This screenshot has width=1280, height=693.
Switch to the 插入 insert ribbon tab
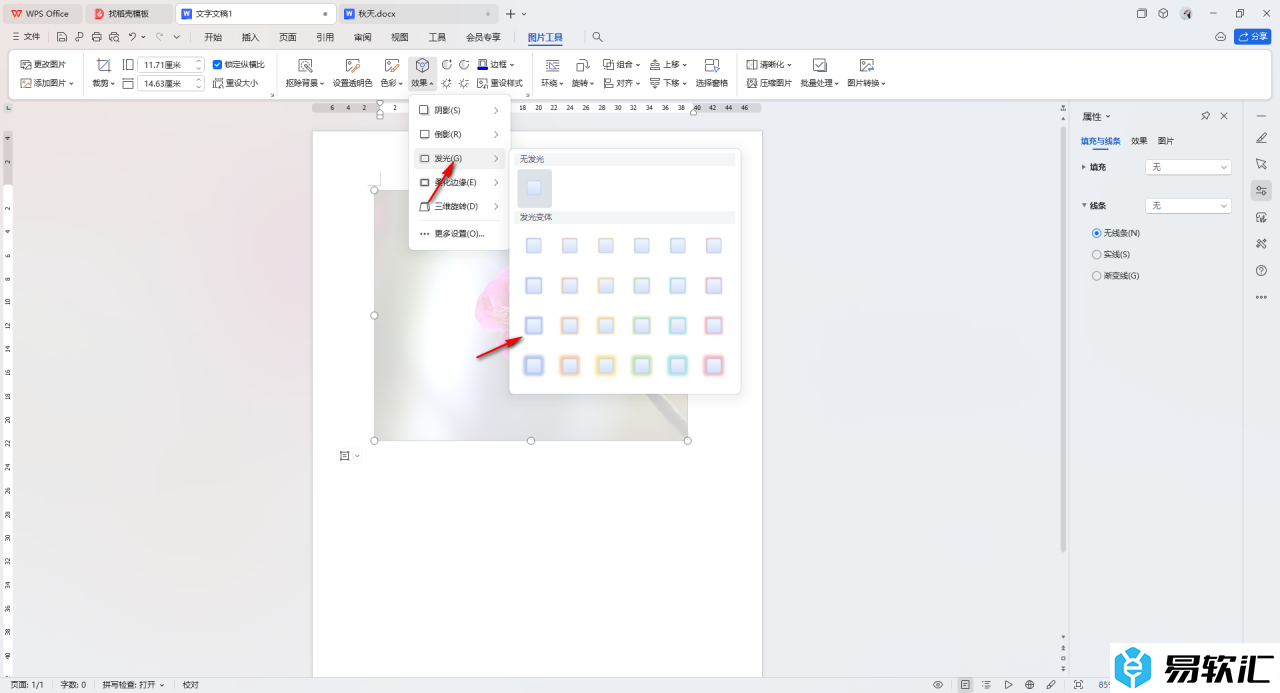(x=250, y=37)
